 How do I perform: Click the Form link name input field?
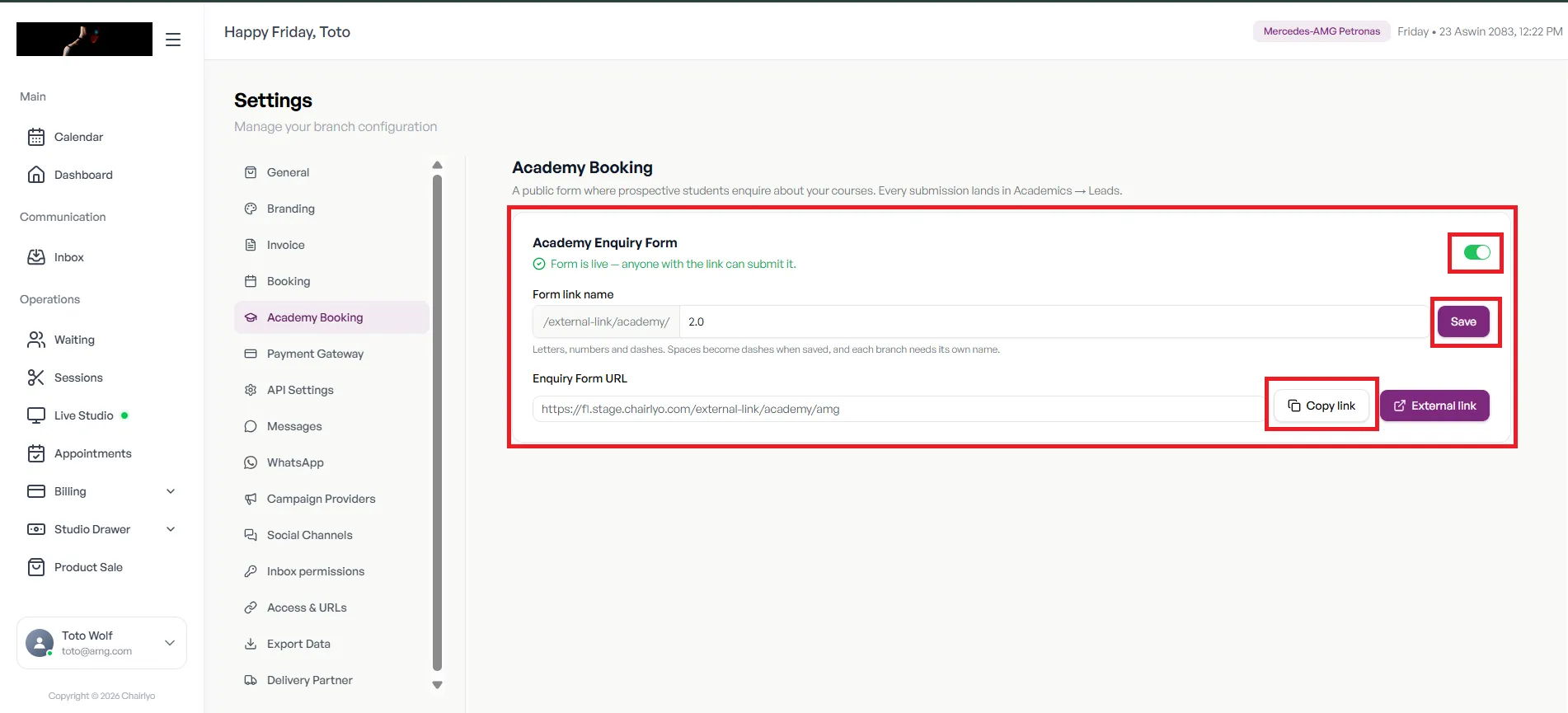point(1054,321)
